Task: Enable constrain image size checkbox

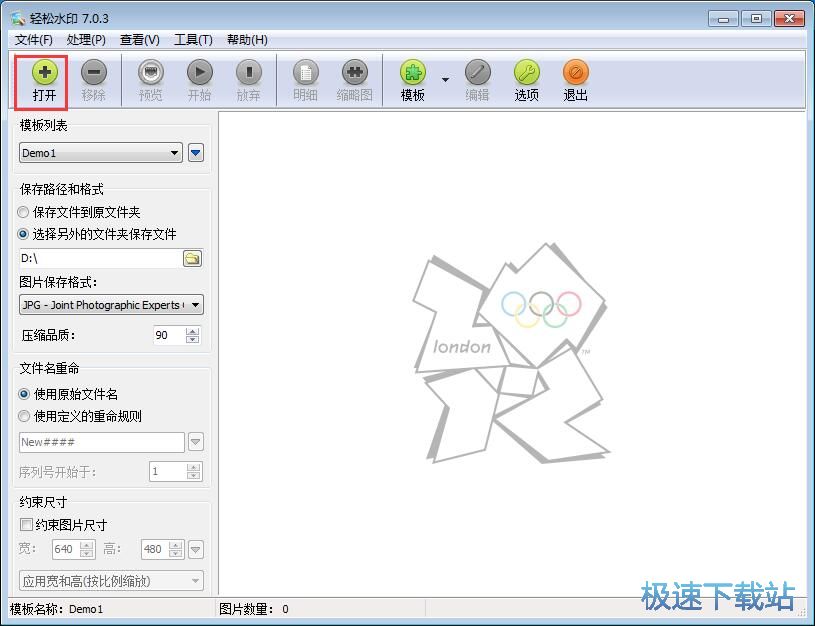Action: coord(26,525)
